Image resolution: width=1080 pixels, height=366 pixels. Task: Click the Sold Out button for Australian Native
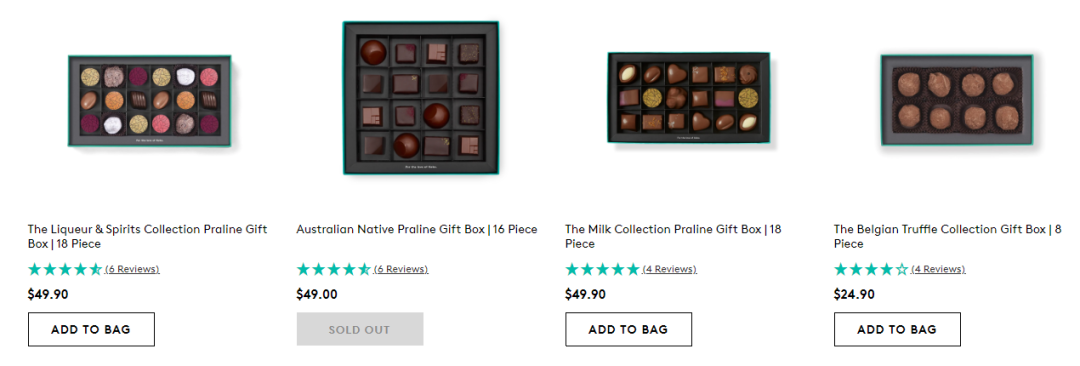click(x=360, y=329)
